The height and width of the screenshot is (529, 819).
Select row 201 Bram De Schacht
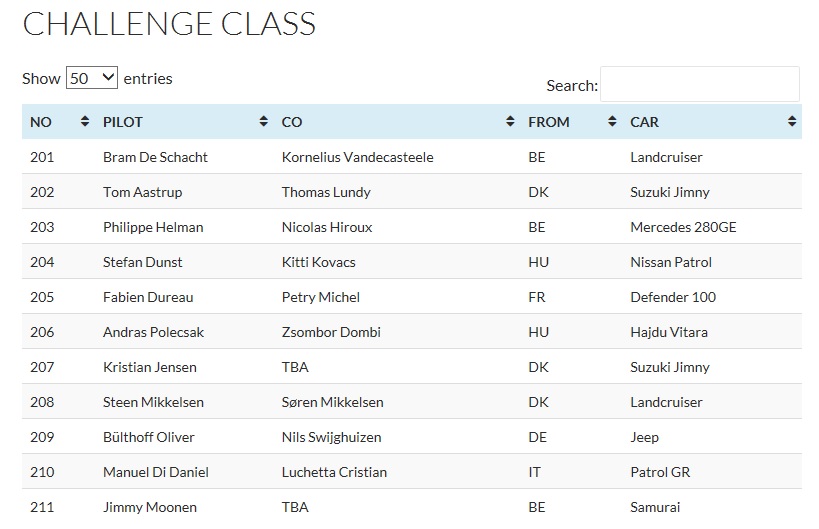coord(412,157)
